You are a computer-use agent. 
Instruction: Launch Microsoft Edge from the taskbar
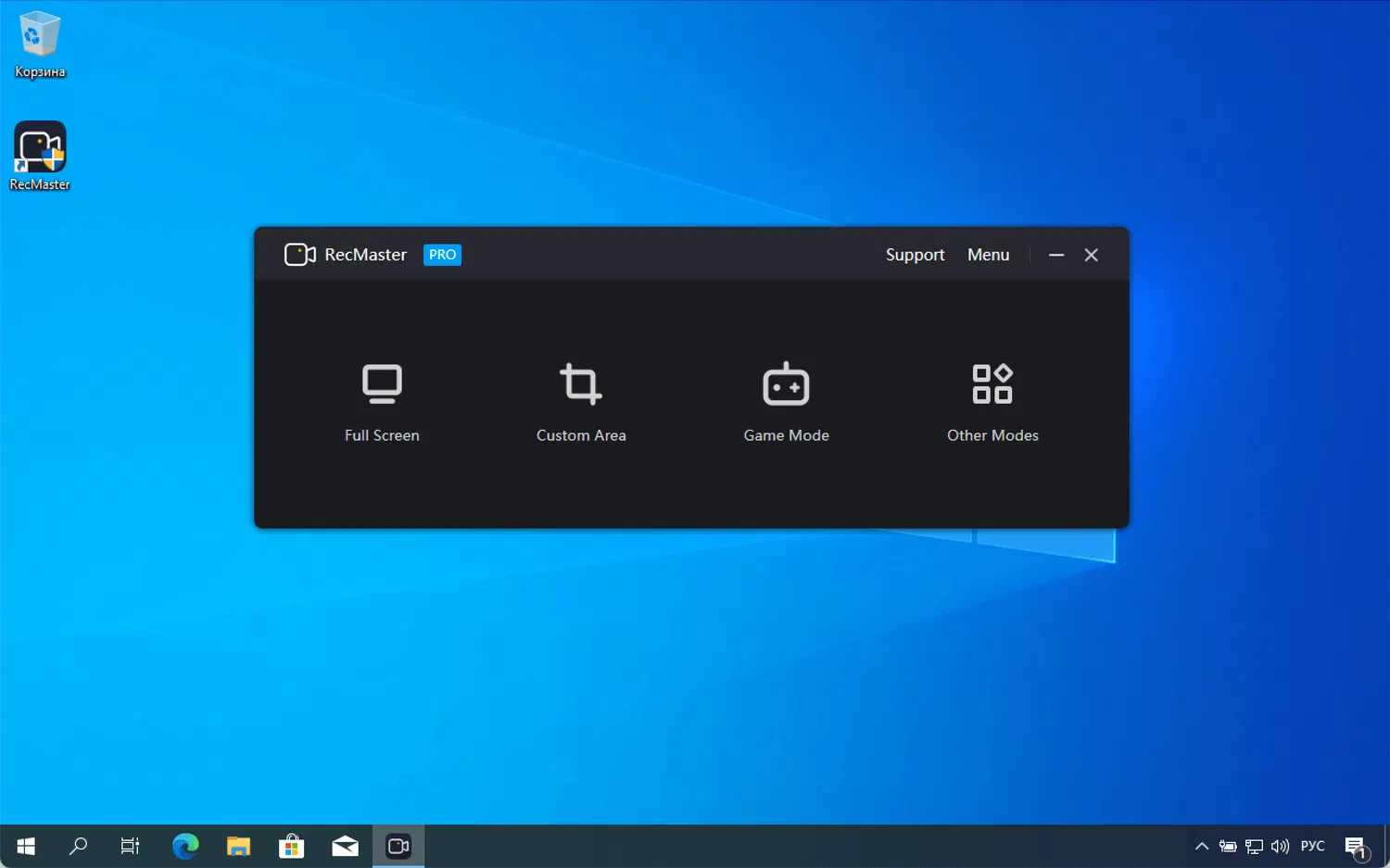tap(185, 846)
